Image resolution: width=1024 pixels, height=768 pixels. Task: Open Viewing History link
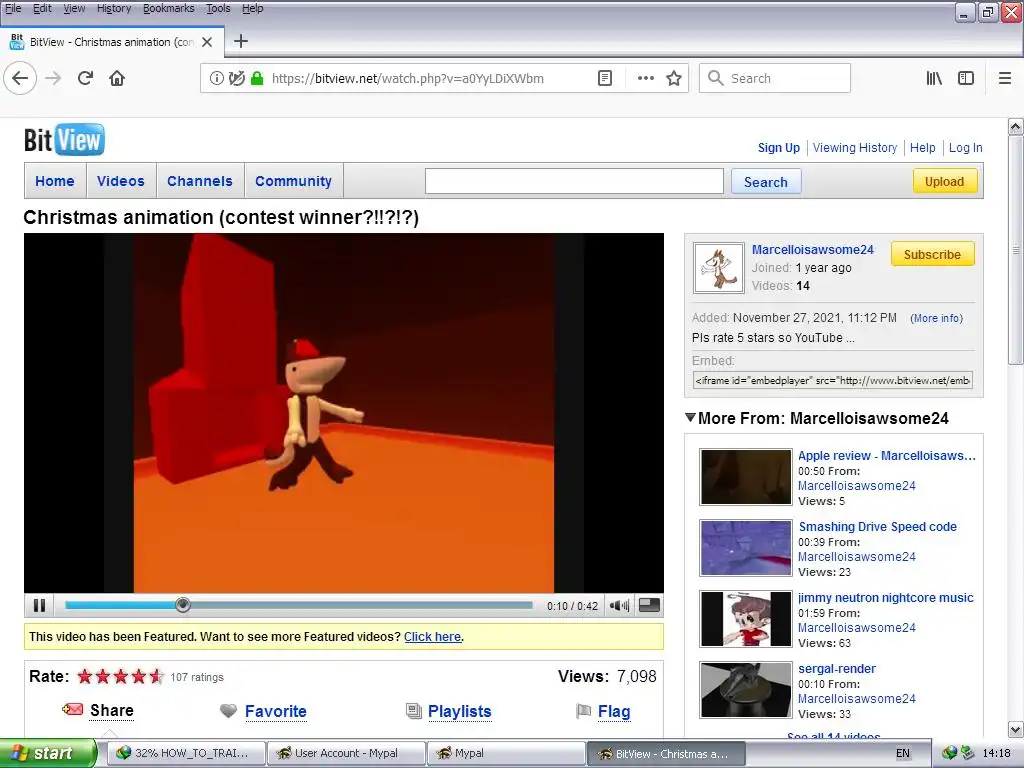click(x=855, y=148)
